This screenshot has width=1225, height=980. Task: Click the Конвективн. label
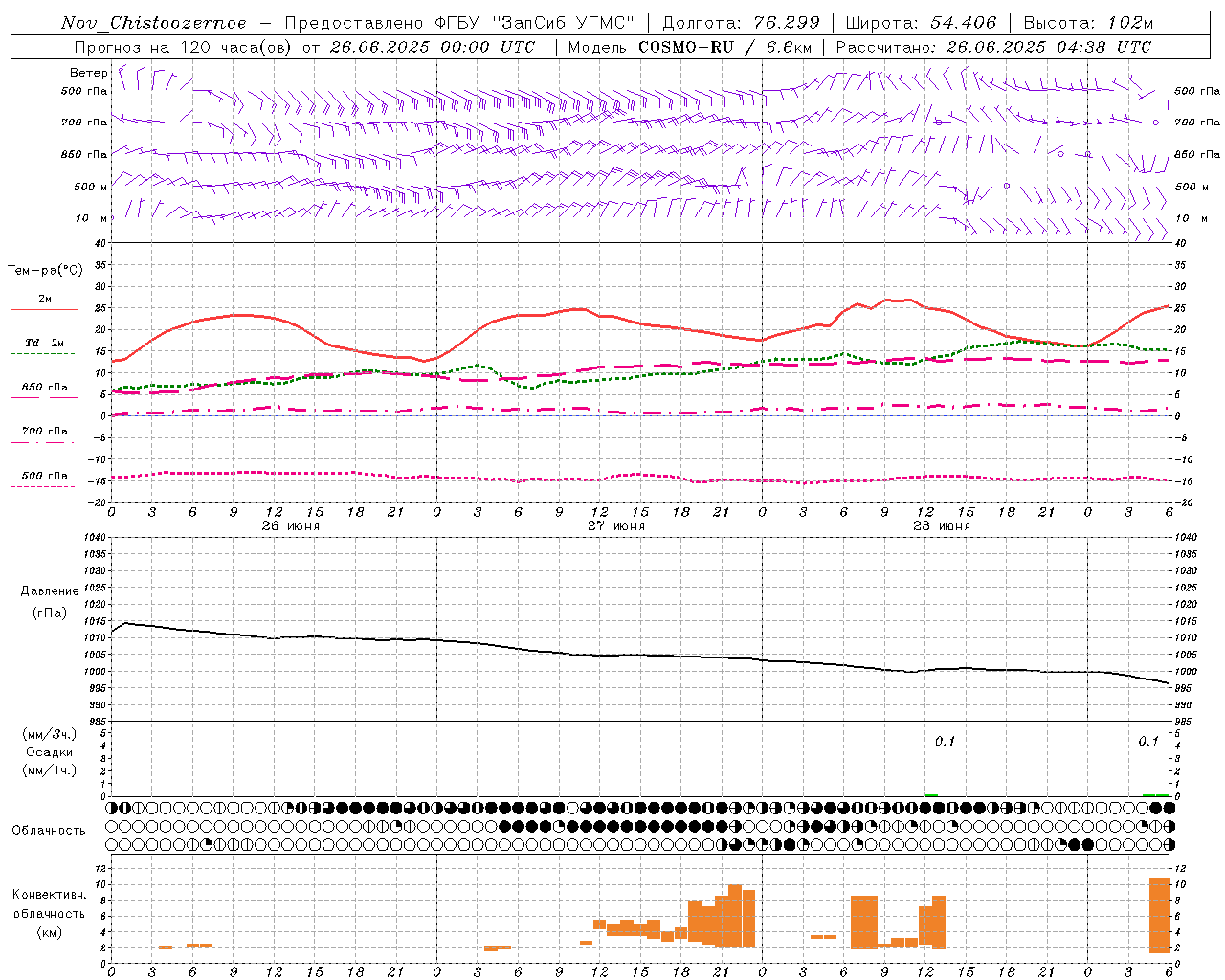pyautogui.click(x=50, y=895)
